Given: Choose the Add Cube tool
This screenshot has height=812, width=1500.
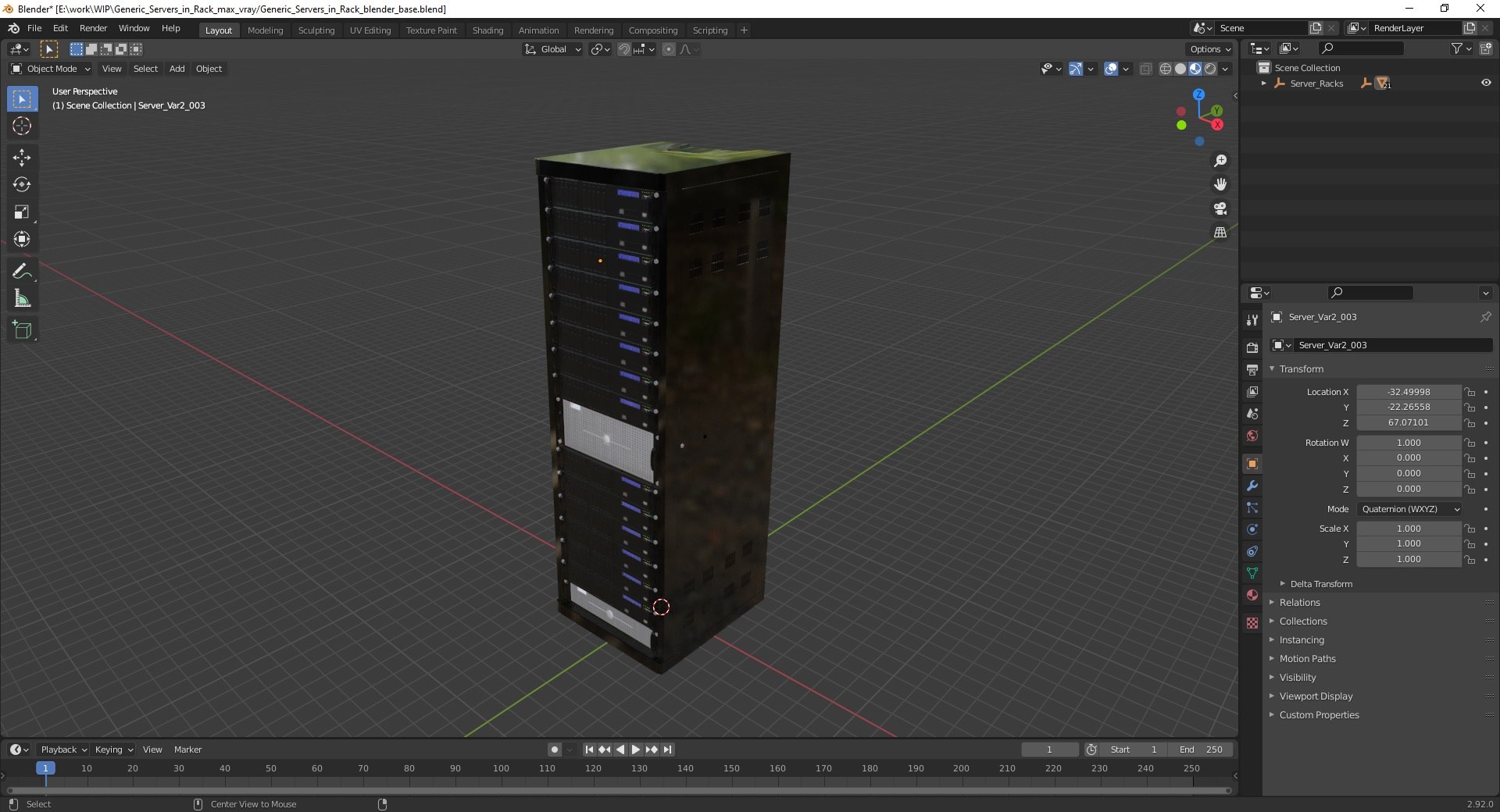Looking at the screenshot, I should click(22, 330).
